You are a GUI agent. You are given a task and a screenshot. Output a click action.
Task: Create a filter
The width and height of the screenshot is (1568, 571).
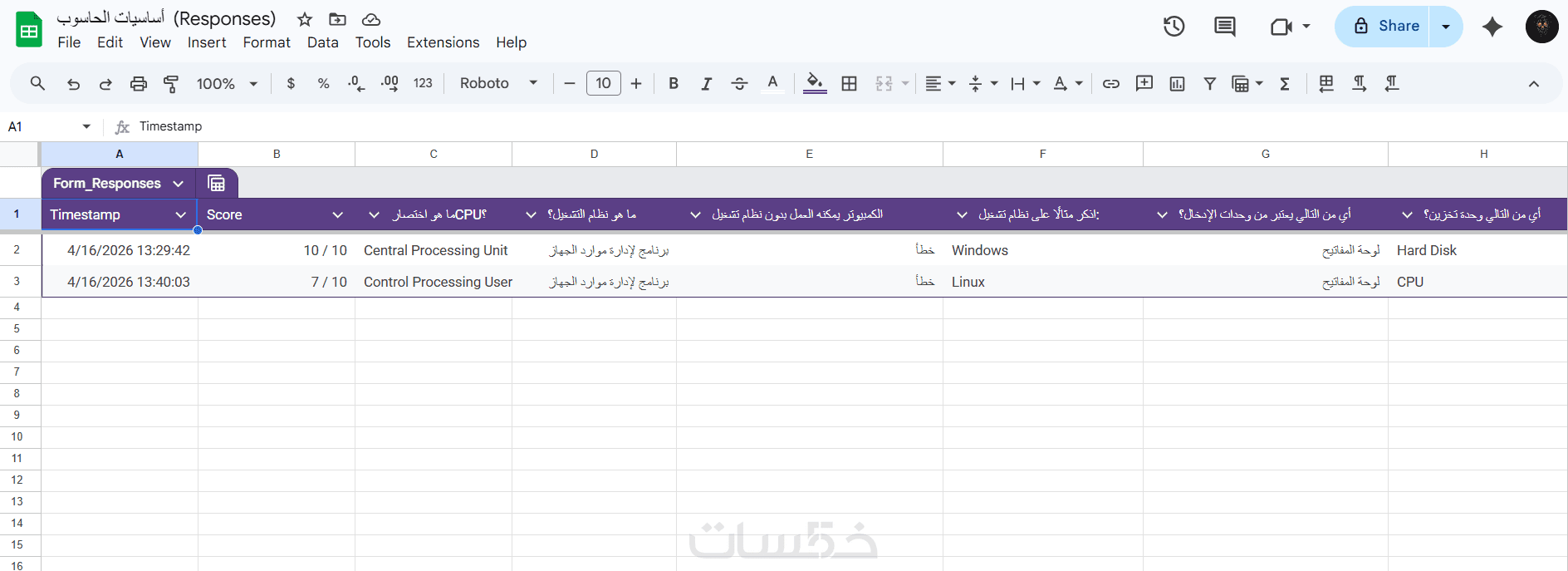[1210, 83]
